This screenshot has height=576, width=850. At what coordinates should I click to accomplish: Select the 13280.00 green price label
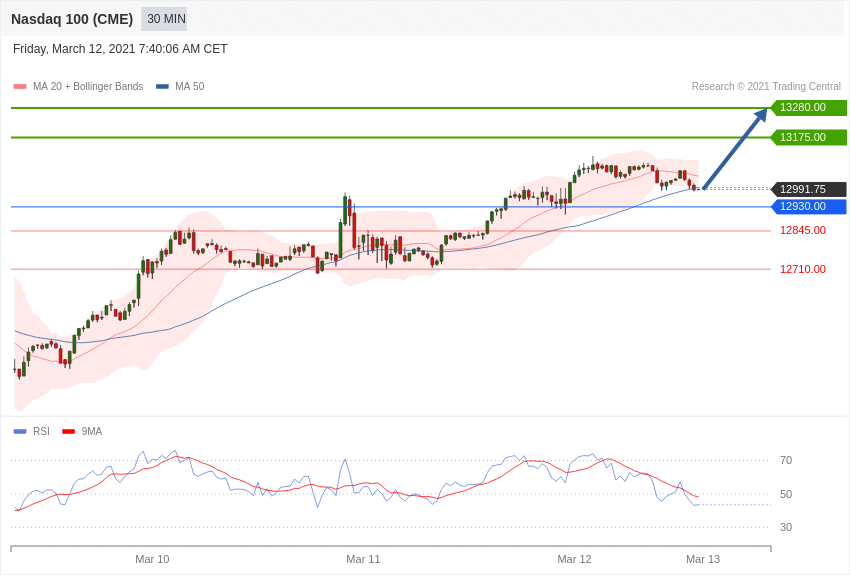(808, 108)
